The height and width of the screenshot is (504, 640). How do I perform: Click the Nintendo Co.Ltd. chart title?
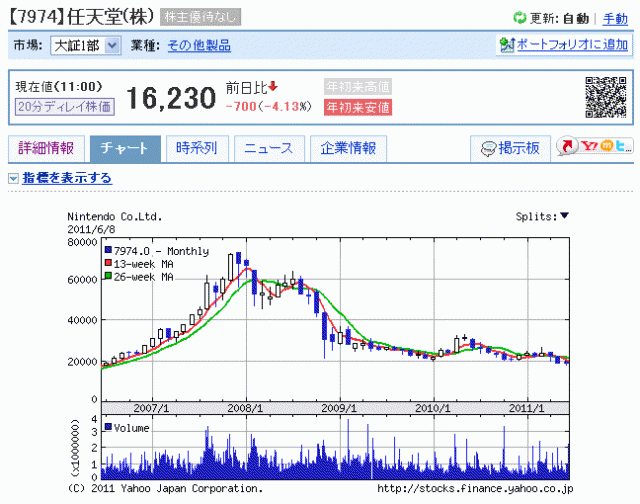coord(115,217)
